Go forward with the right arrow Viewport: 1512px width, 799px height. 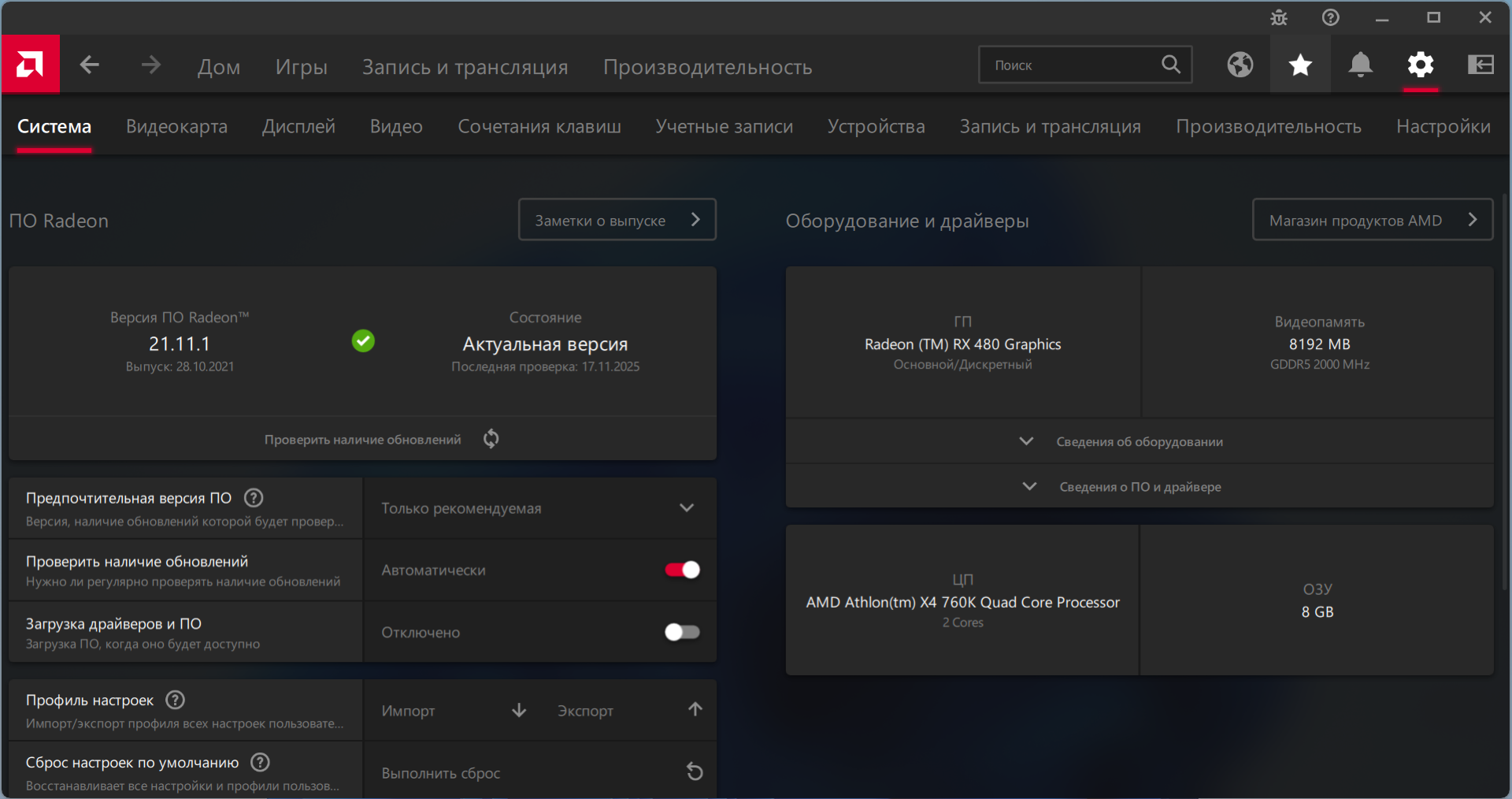(x=150, y=65)
